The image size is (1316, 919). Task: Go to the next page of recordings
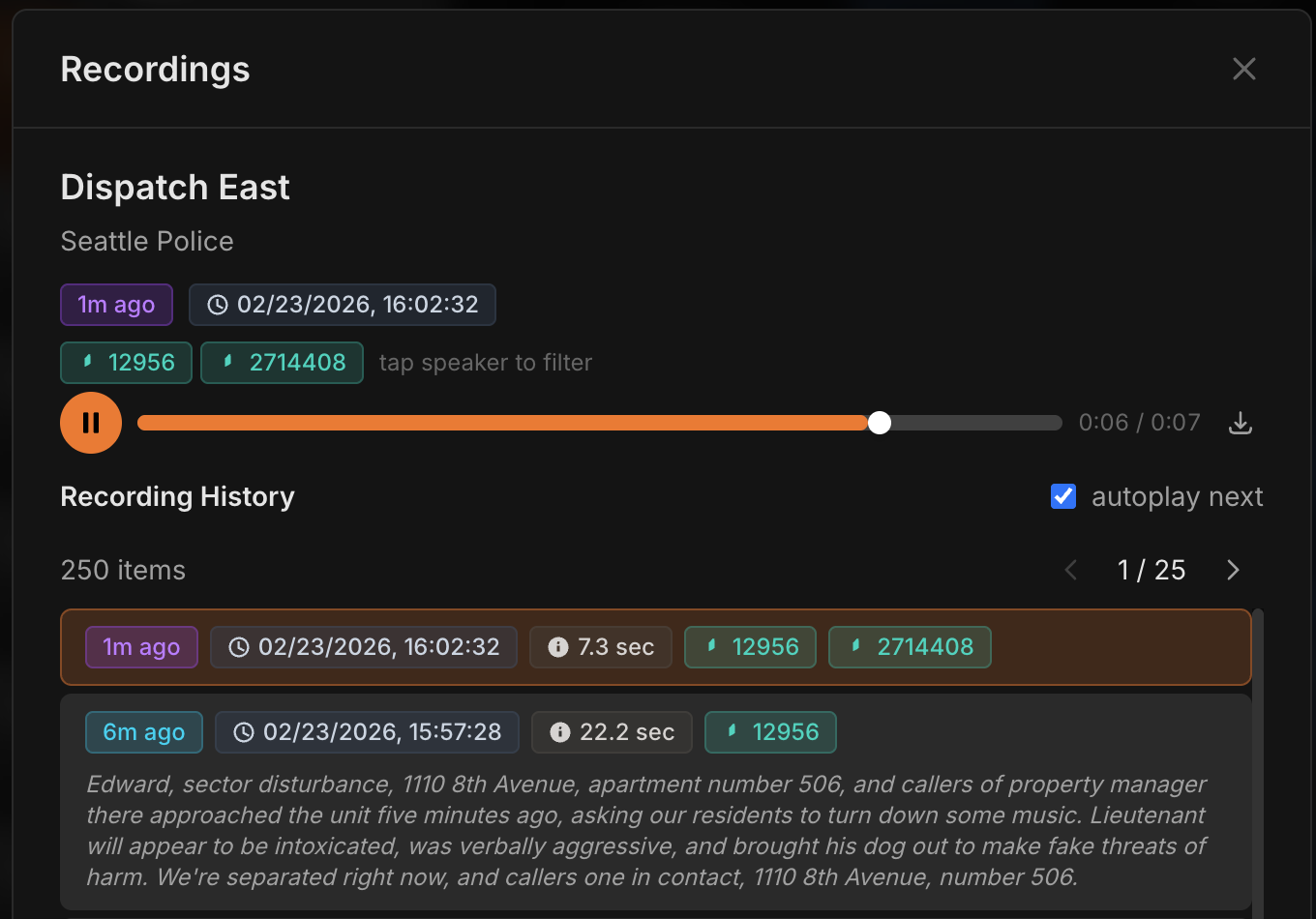1232,570
